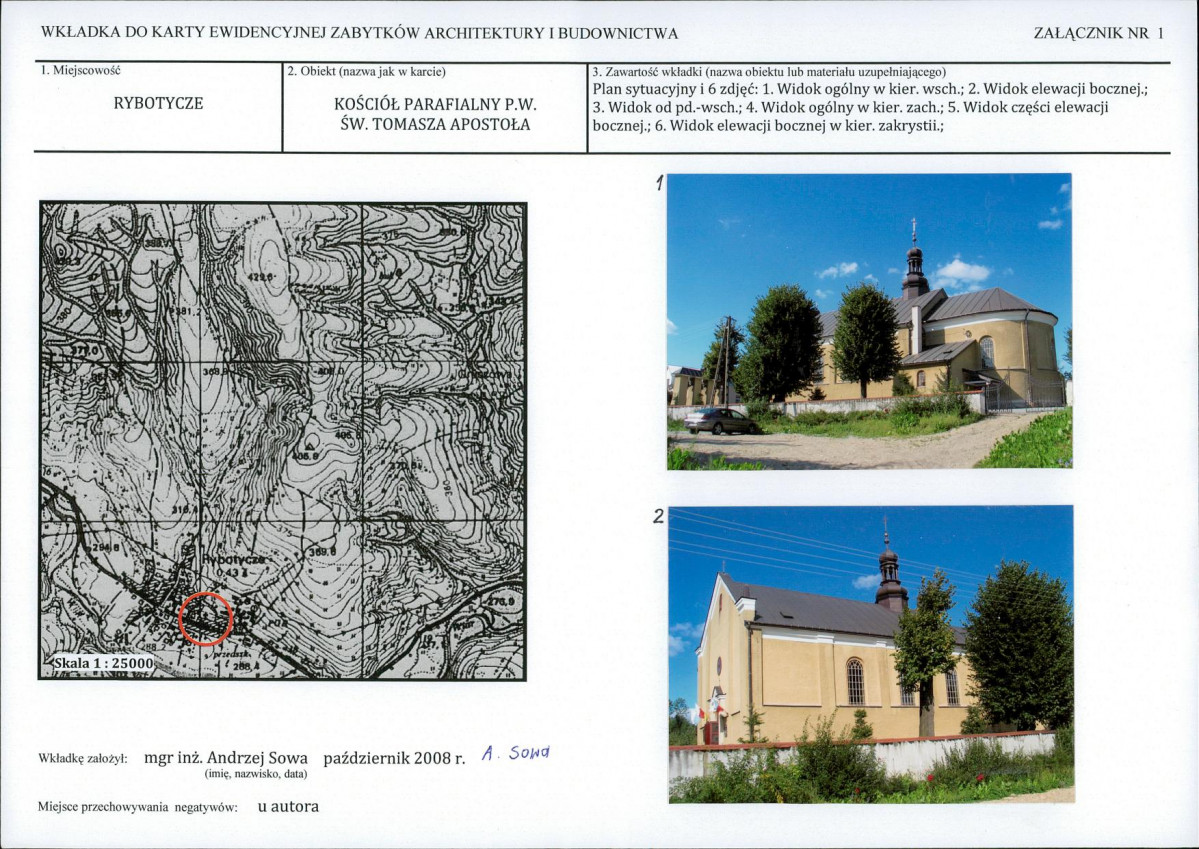Click the Rybotycze village name on the map
This screenshot has width=1199, height=849.
pyautogui.click(x=234, y=560)
